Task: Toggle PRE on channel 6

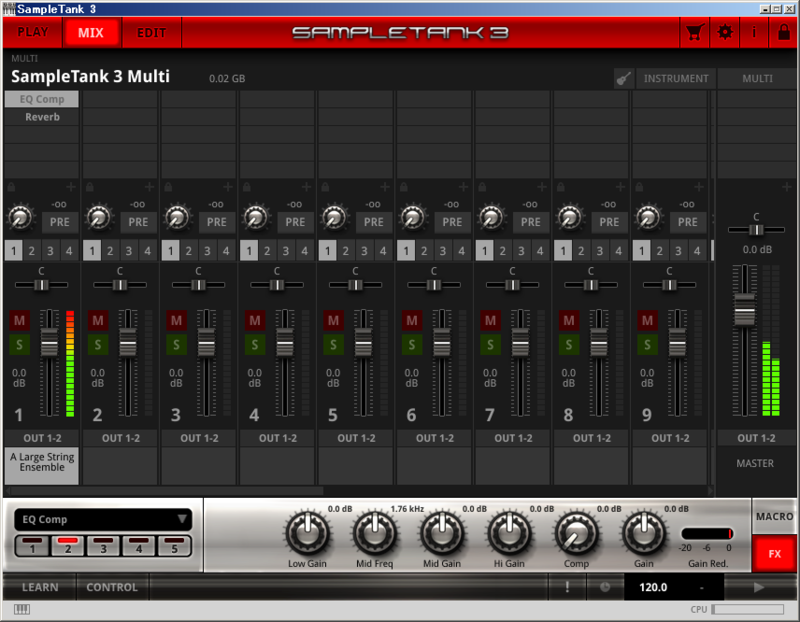Action: pyautogui.click(x=452, y=222)
